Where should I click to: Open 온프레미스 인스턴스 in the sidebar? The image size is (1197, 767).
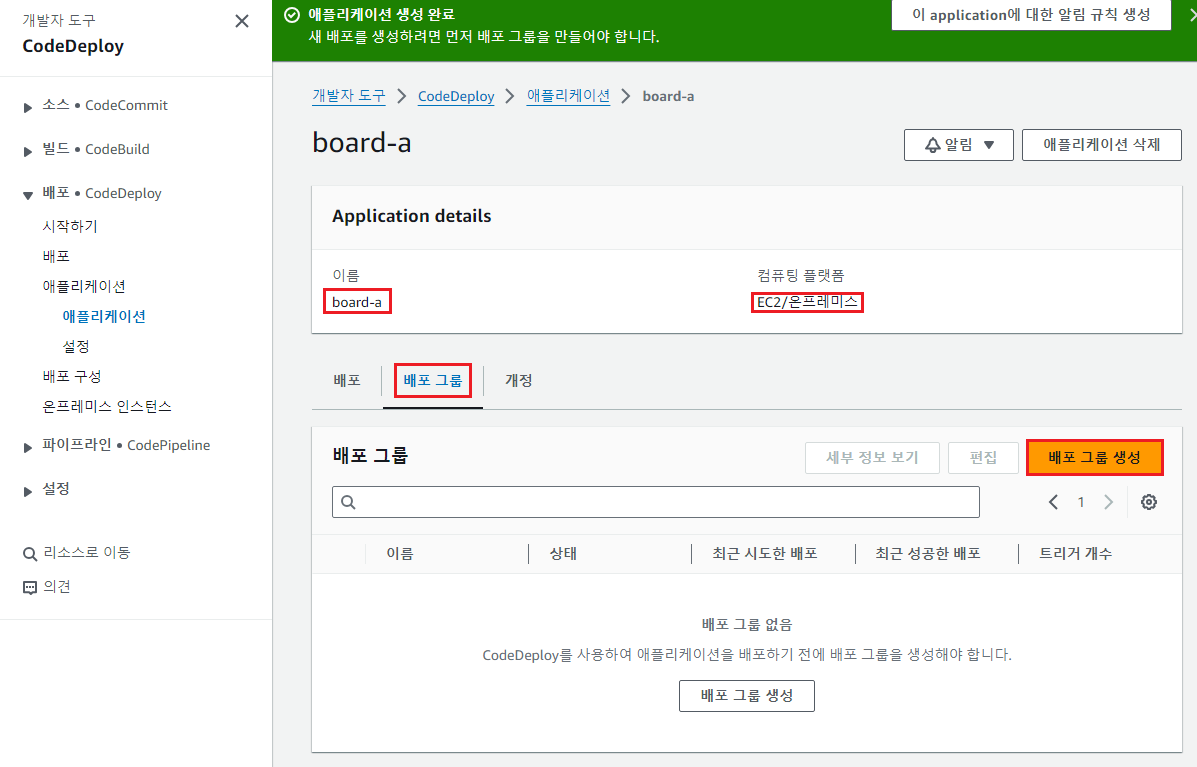(107, 406)
